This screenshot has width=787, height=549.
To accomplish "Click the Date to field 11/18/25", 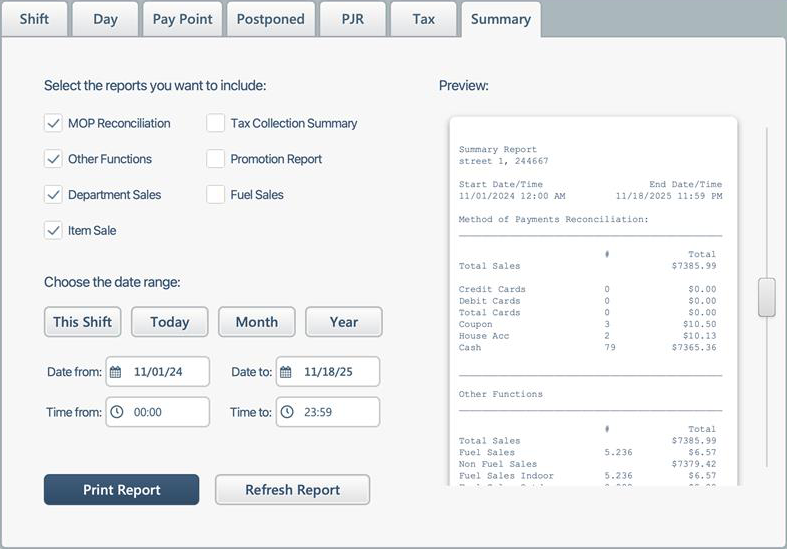I will [328, 372].
